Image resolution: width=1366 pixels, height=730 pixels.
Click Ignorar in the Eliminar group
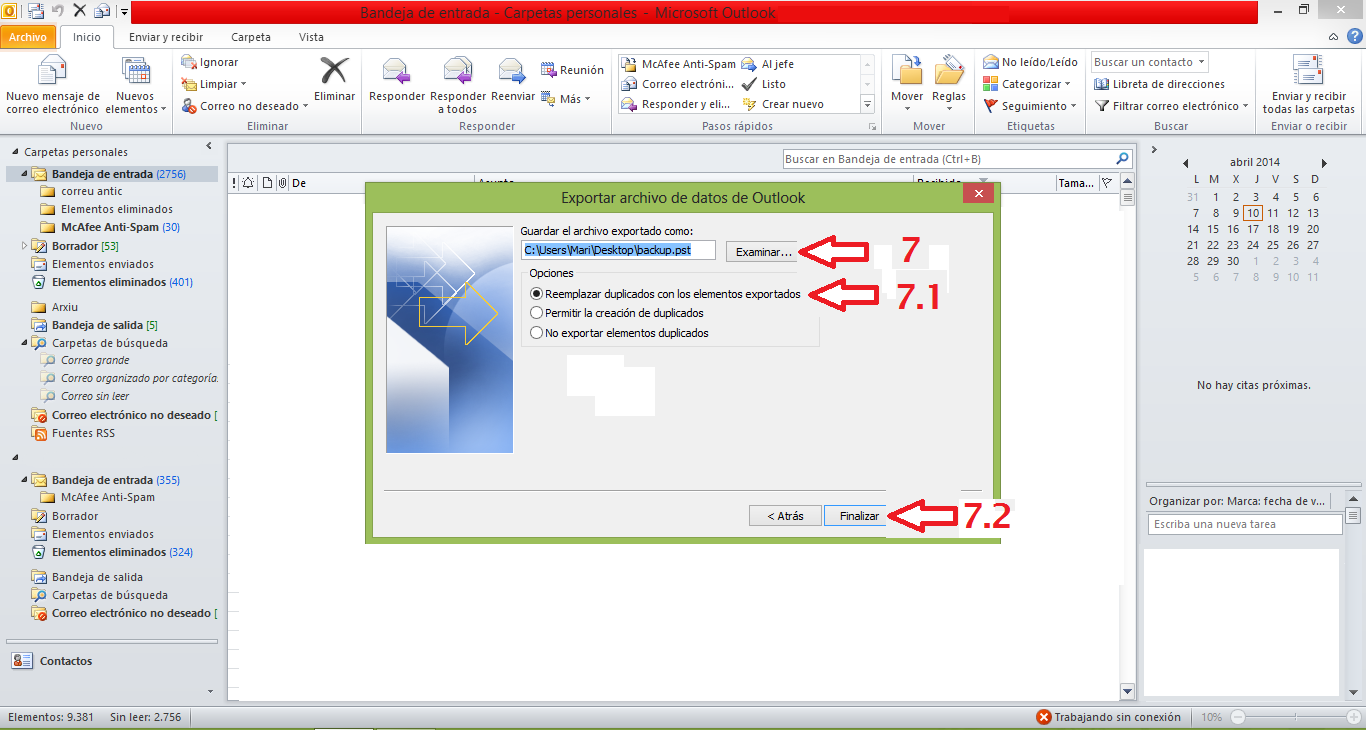click(x=210, y=62)
